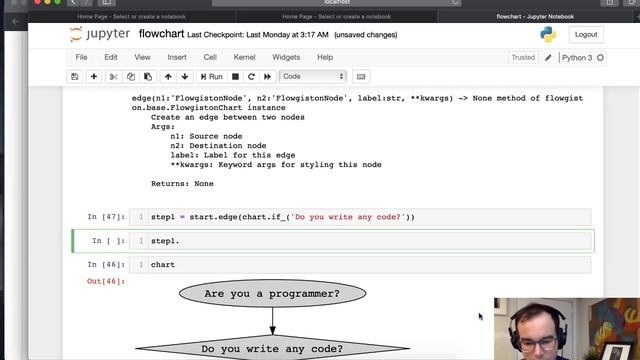
Task: Click the webcam video thumbnail
Action: coord(567,329)
